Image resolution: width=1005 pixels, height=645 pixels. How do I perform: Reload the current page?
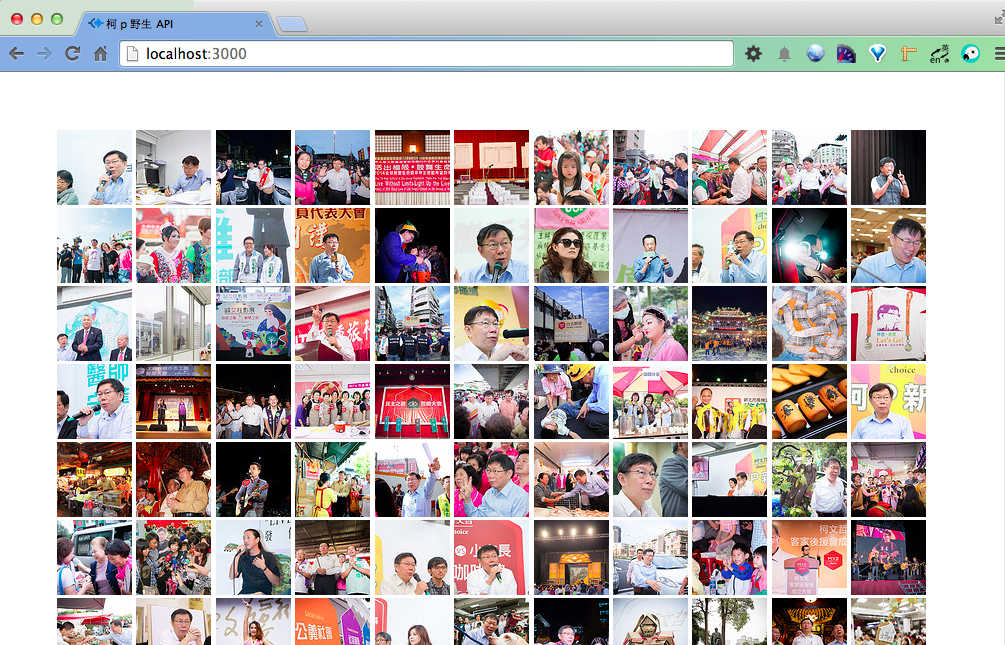pyautogui.click(x=73, y=54)
